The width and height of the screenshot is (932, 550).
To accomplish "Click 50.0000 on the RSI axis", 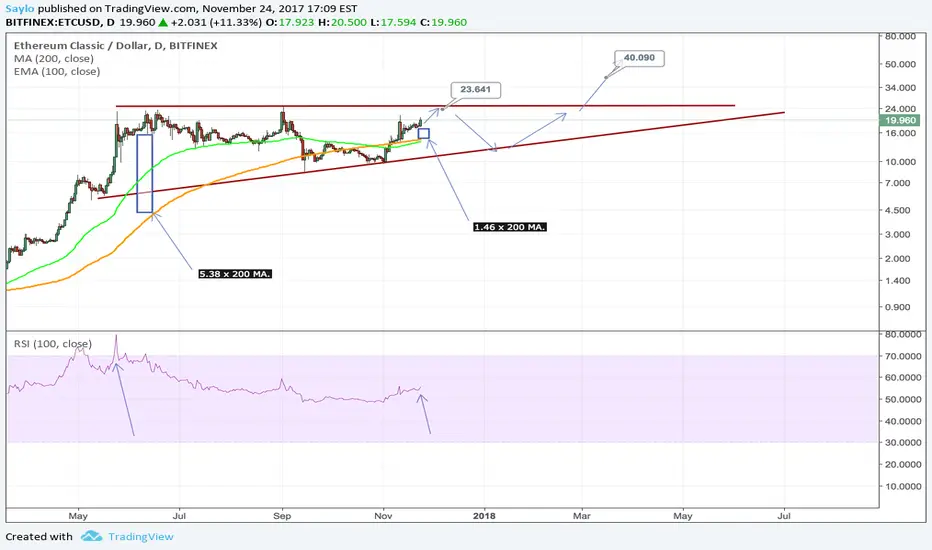I will [903, 400].
